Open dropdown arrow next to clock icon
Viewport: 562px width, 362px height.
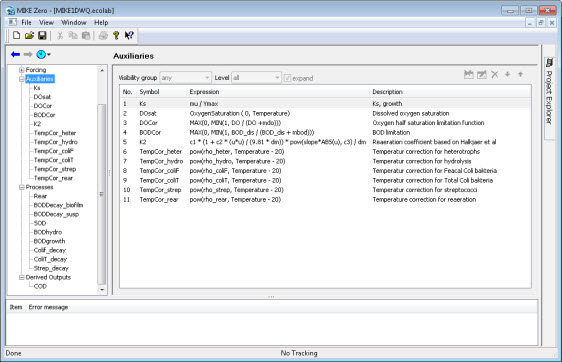pos(49,55)
